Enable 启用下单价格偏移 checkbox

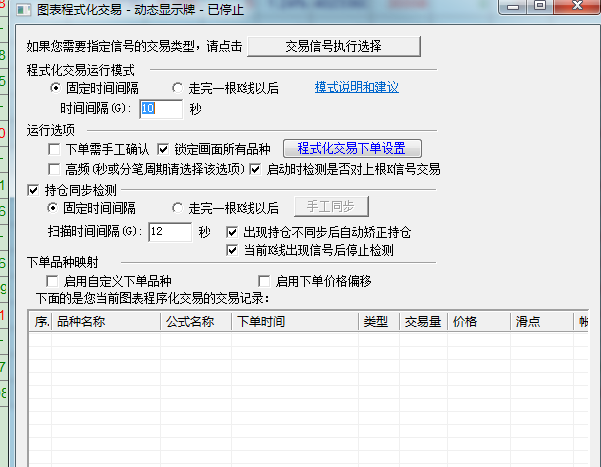265,281
